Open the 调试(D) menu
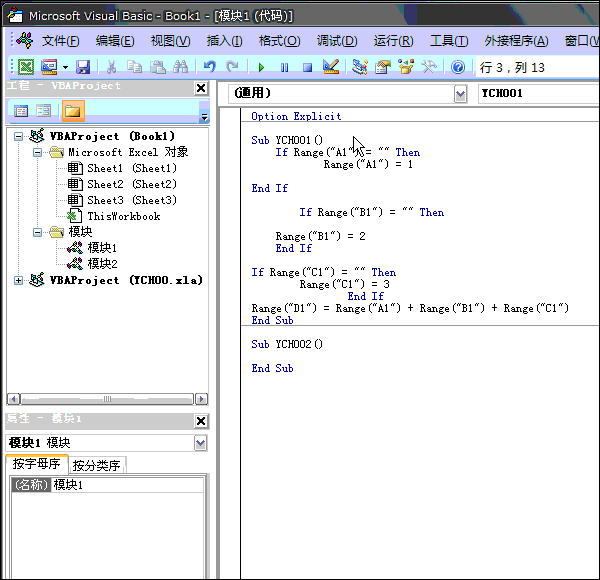 [336, 41]
